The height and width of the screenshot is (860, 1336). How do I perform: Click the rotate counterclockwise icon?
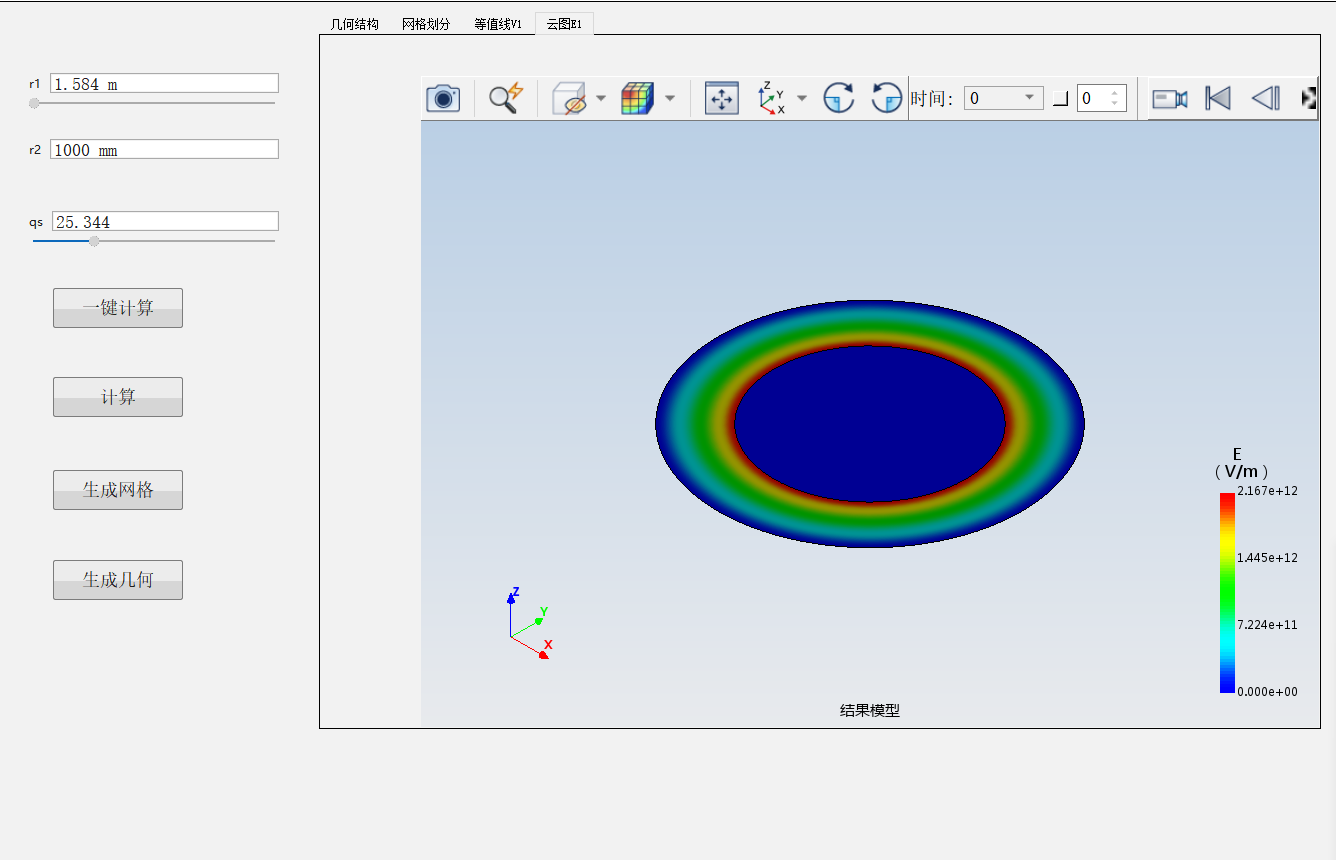[886, 98]
